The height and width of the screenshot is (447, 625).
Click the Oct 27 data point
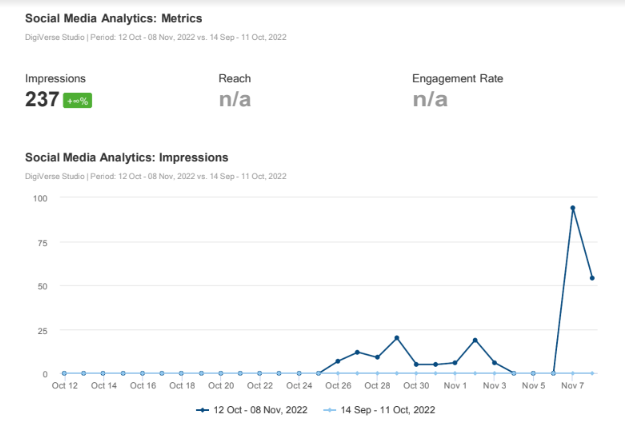click(357, 352)
